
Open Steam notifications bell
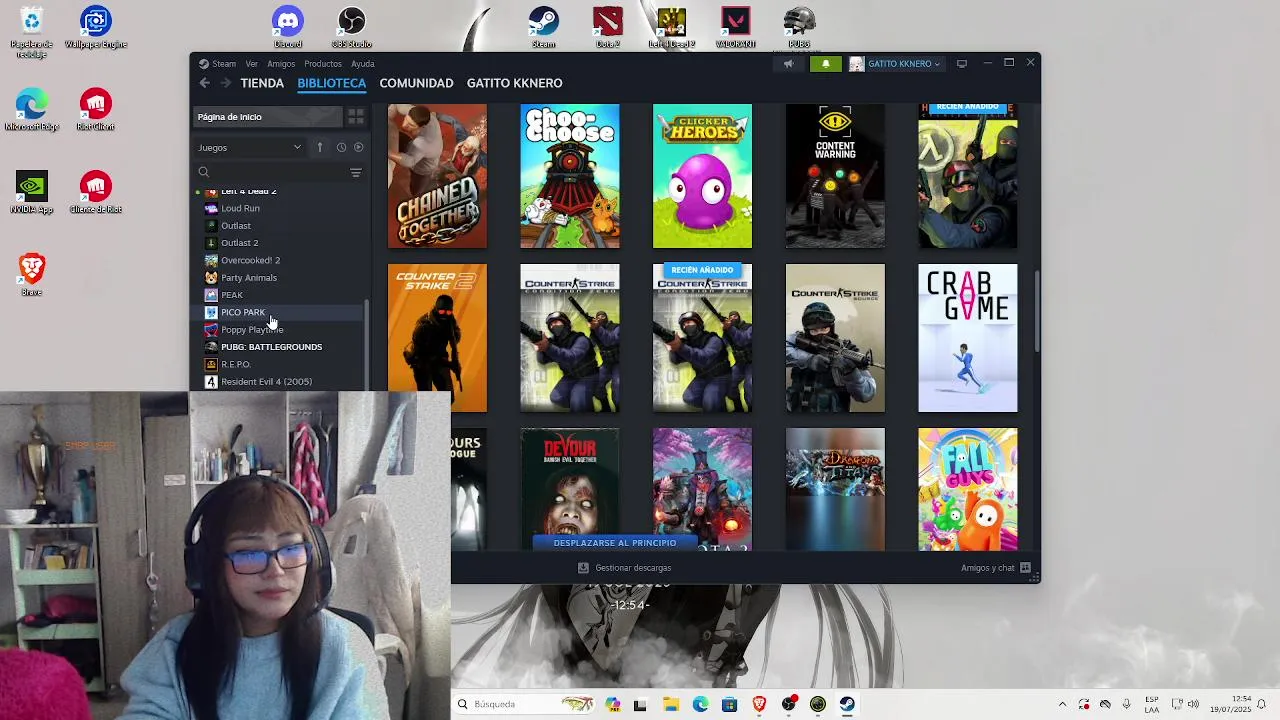[x=825, y=64]
